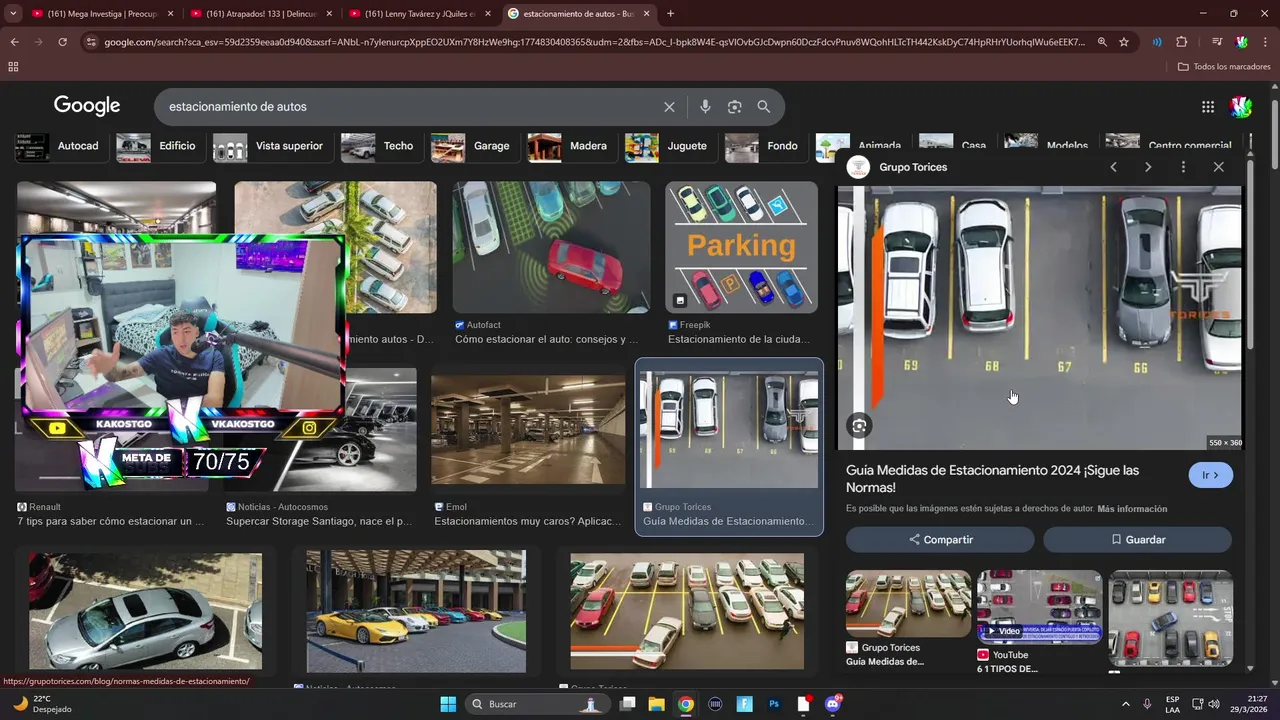1280x720 pixels.
Task: Open Chrome three-dot menu
Action: pyautogui.click(x=1265, y=42)
